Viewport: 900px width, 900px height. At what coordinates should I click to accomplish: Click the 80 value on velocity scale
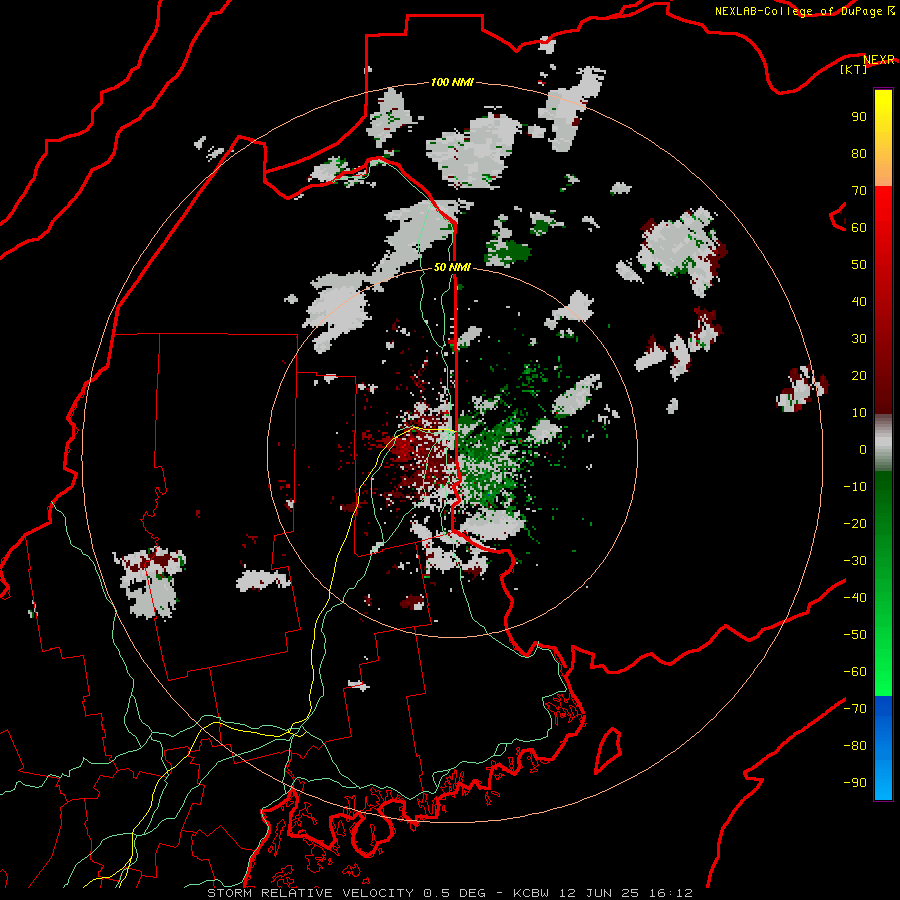click(x=859, y=153)
